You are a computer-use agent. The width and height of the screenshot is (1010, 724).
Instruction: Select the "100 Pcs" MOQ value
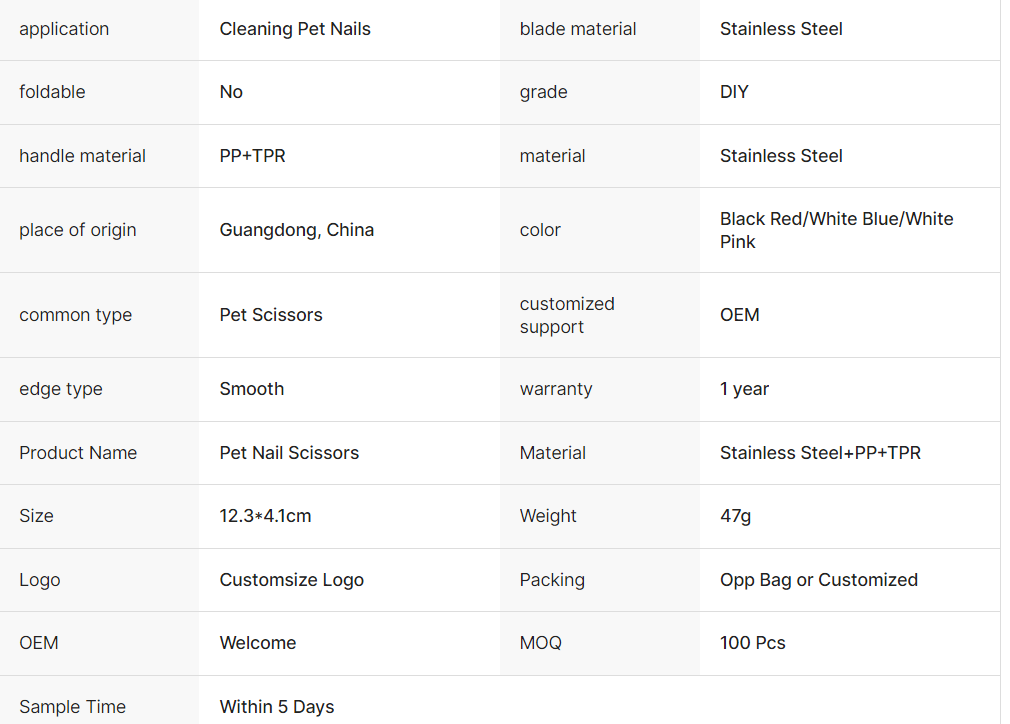752,643
